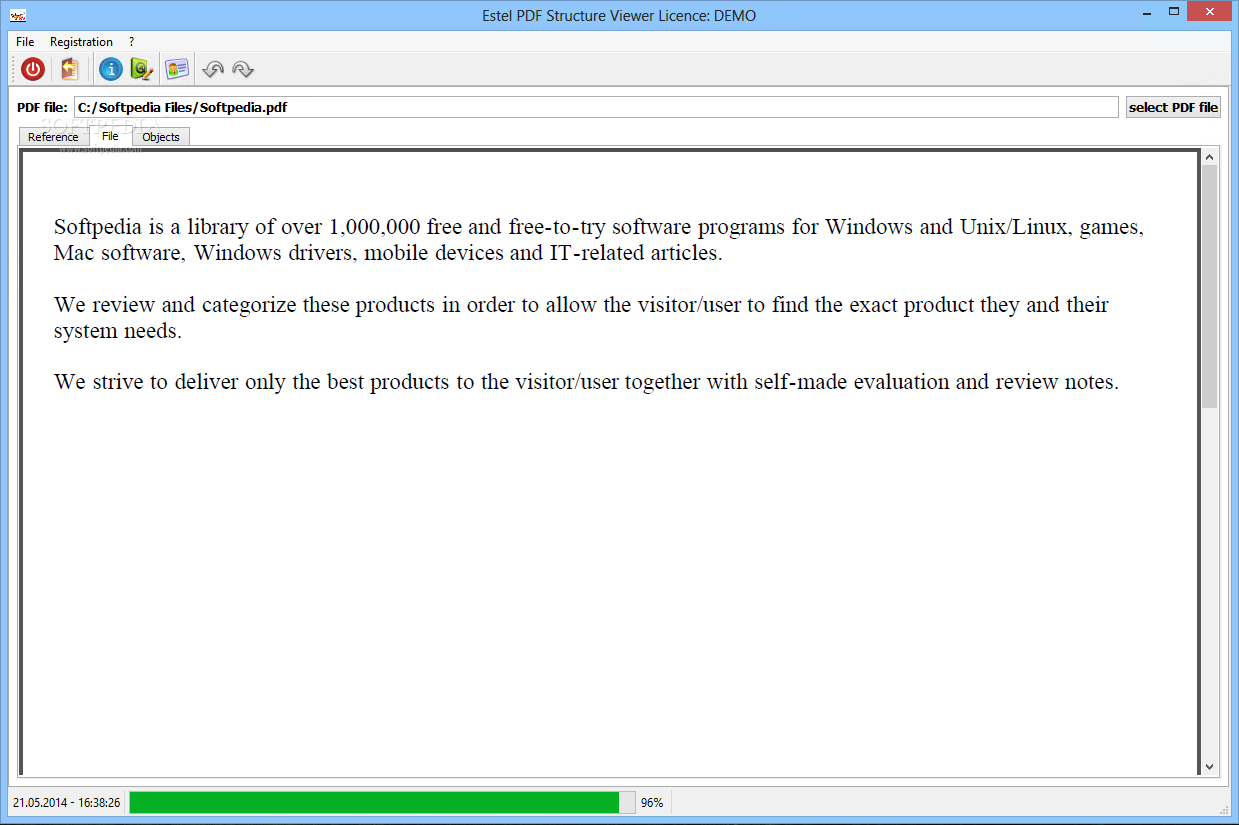Click the open PDF document icon
The width and height of the screenshot is (1239, 825).
69,69
